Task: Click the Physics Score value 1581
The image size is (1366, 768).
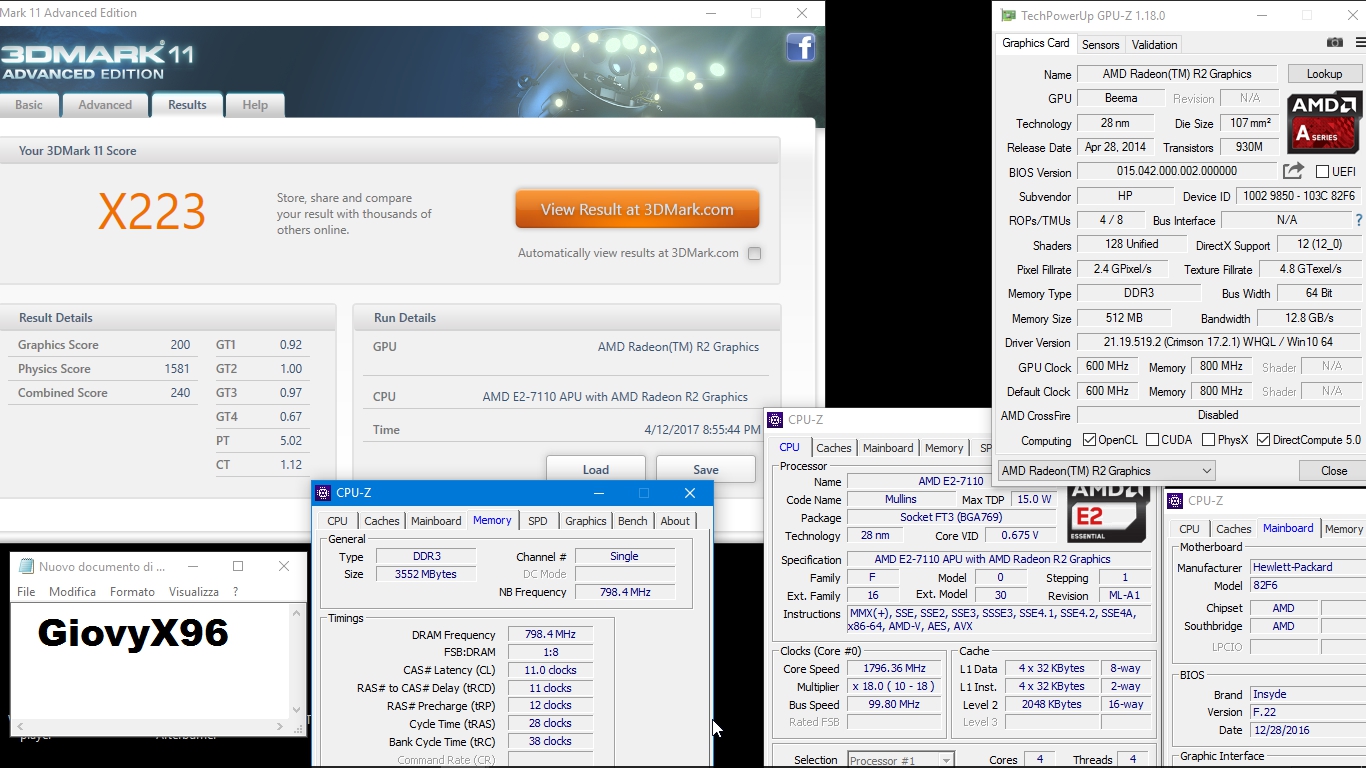Action: click(x=177, y=368)
